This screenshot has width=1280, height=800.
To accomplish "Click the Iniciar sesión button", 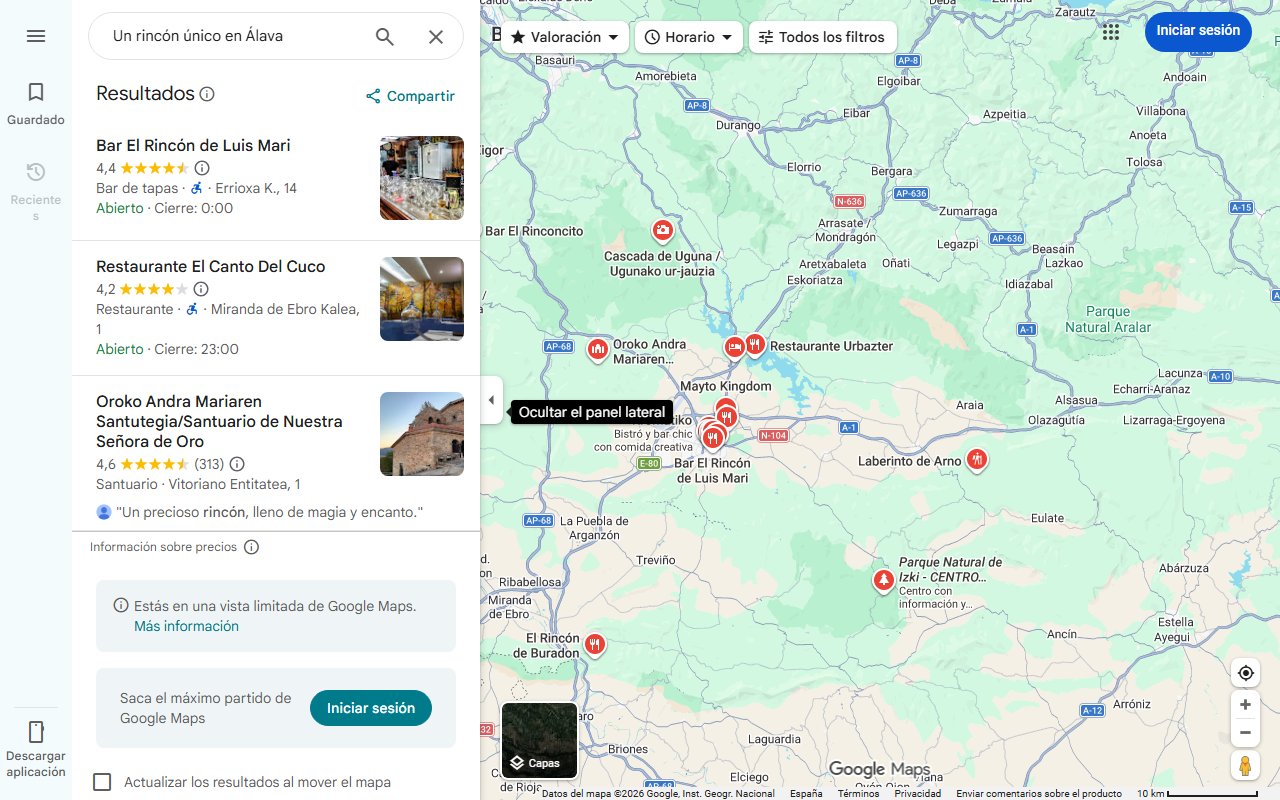I will pyautogui.click(x=1197, y=31).
